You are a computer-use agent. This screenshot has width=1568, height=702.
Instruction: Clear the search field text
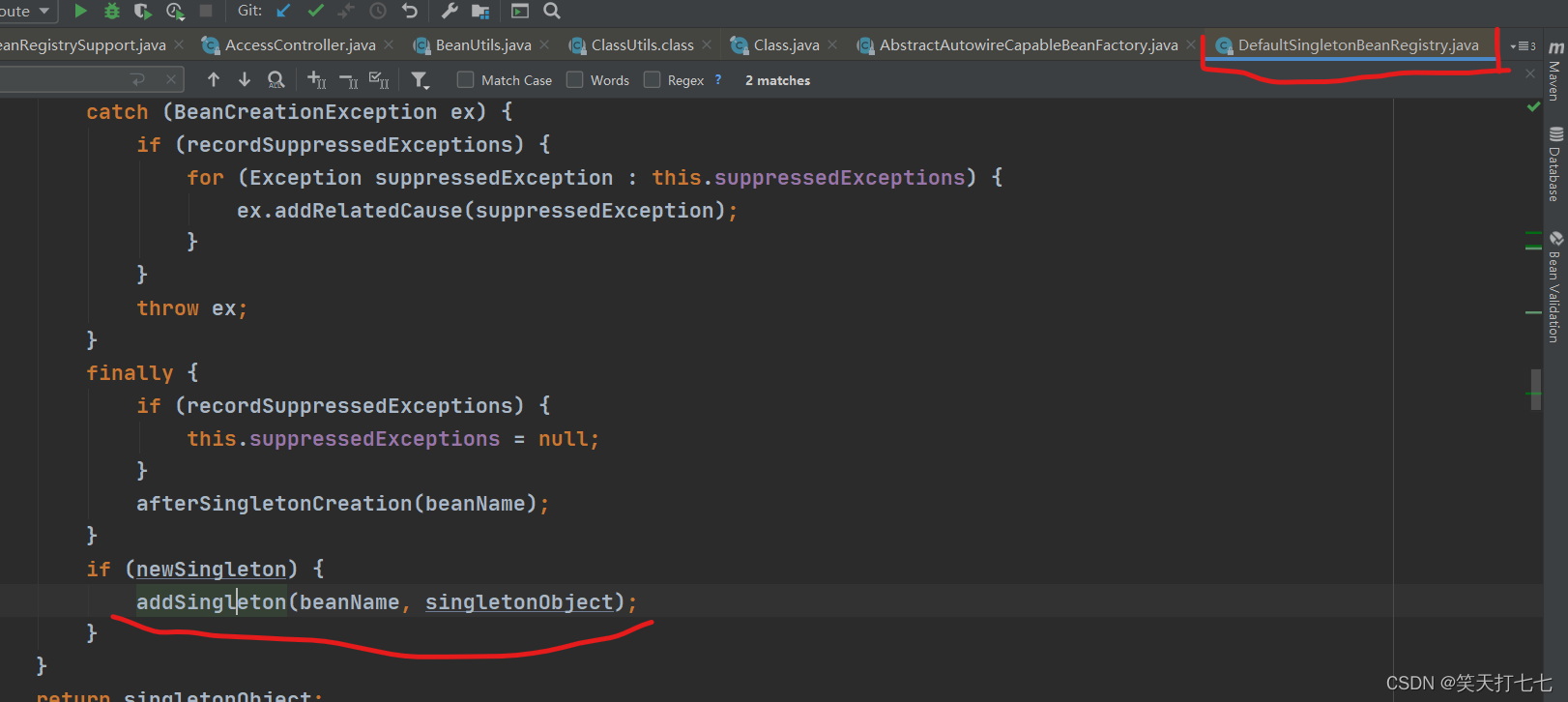(171, 79)
